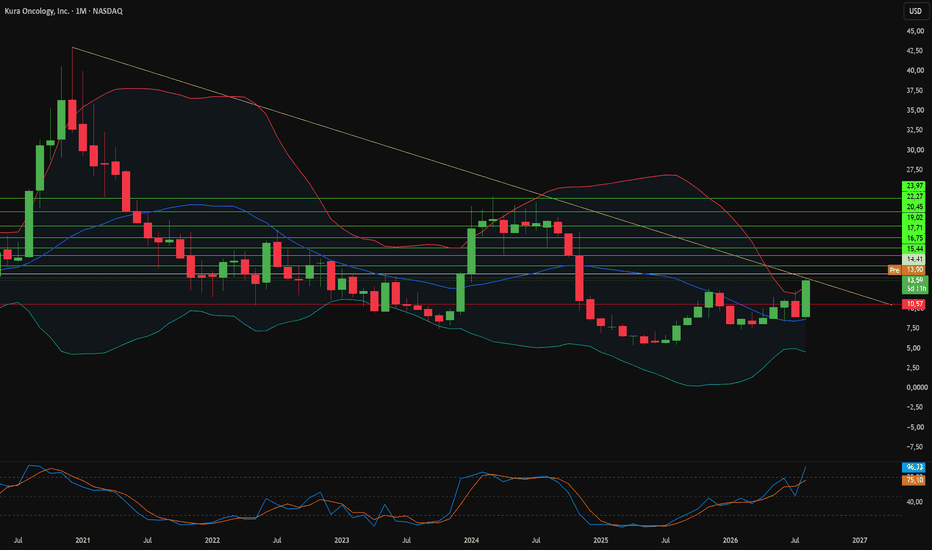Click the Kura Oncology, Inc. chart title
932x550 pixels.
click(x=37, y=11)
